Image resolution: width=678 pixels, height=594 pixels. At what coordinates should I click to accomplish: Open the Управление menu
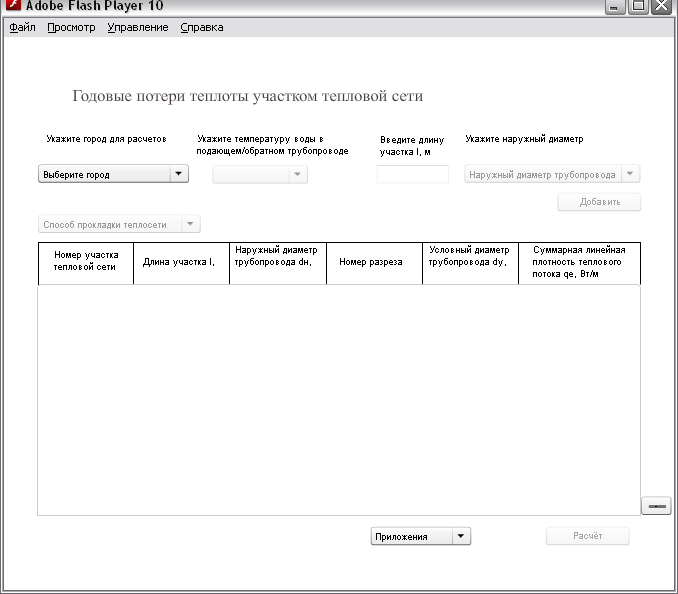pyautogui.click(x=138, y=27)
